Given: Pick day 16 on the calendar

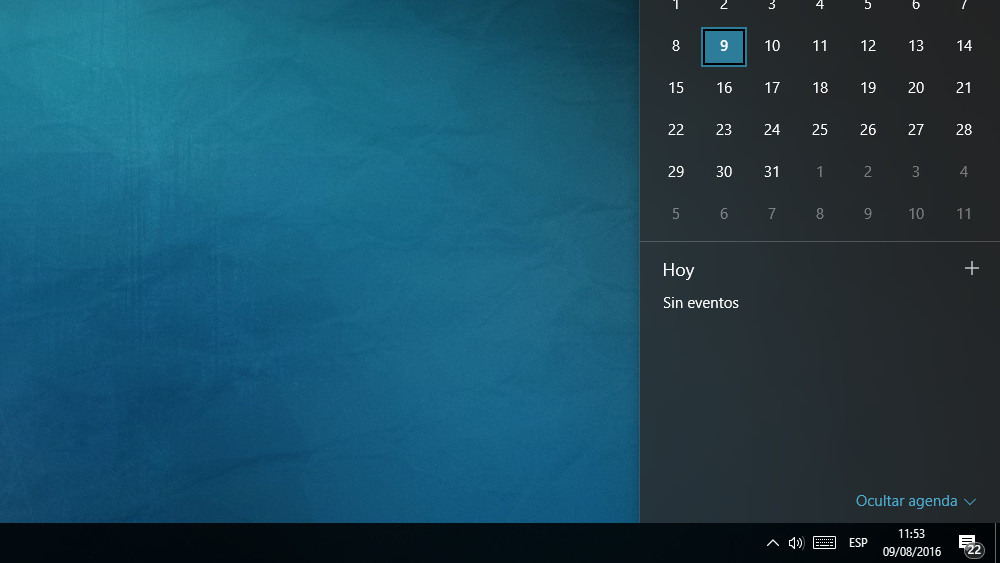Looking at the screenshot, I should 724,88.
